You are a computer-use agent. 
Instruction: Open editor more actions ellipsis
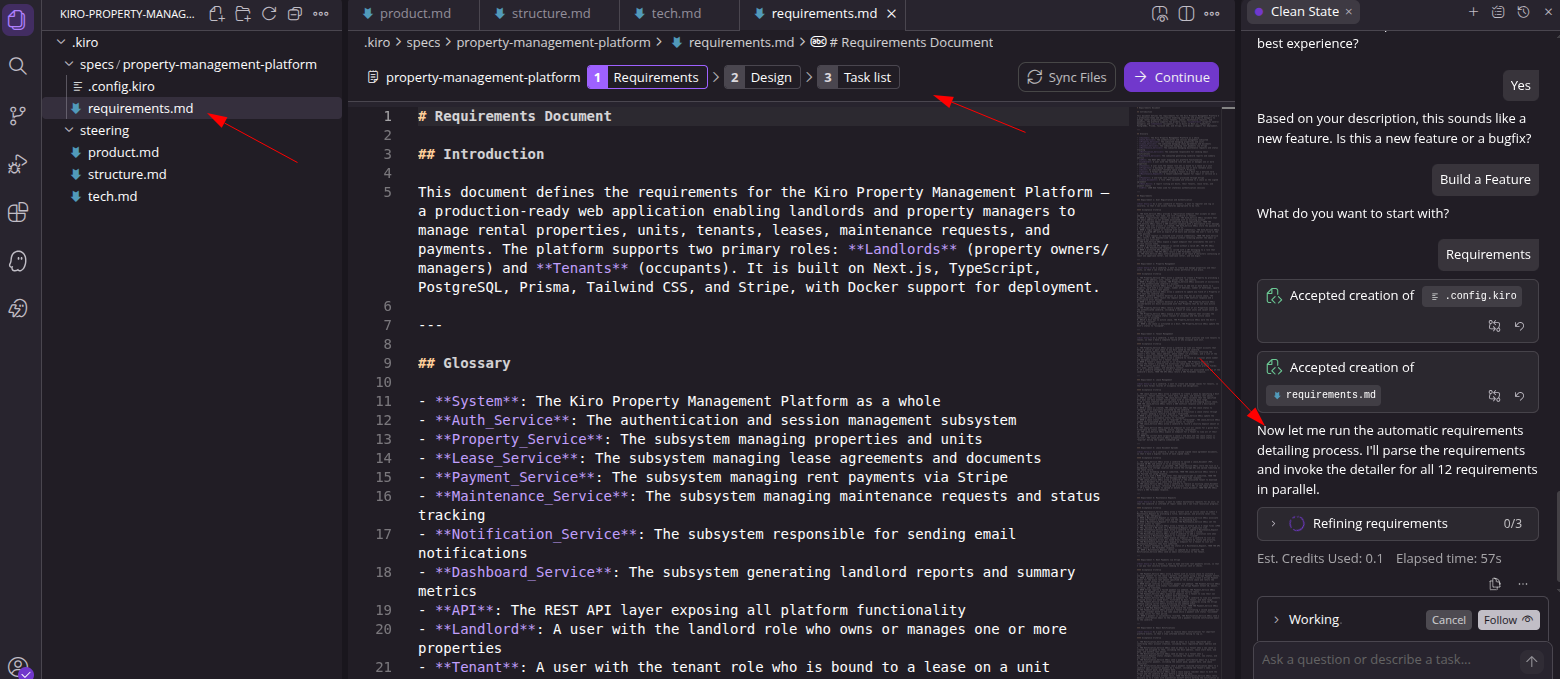[1214, 13]
